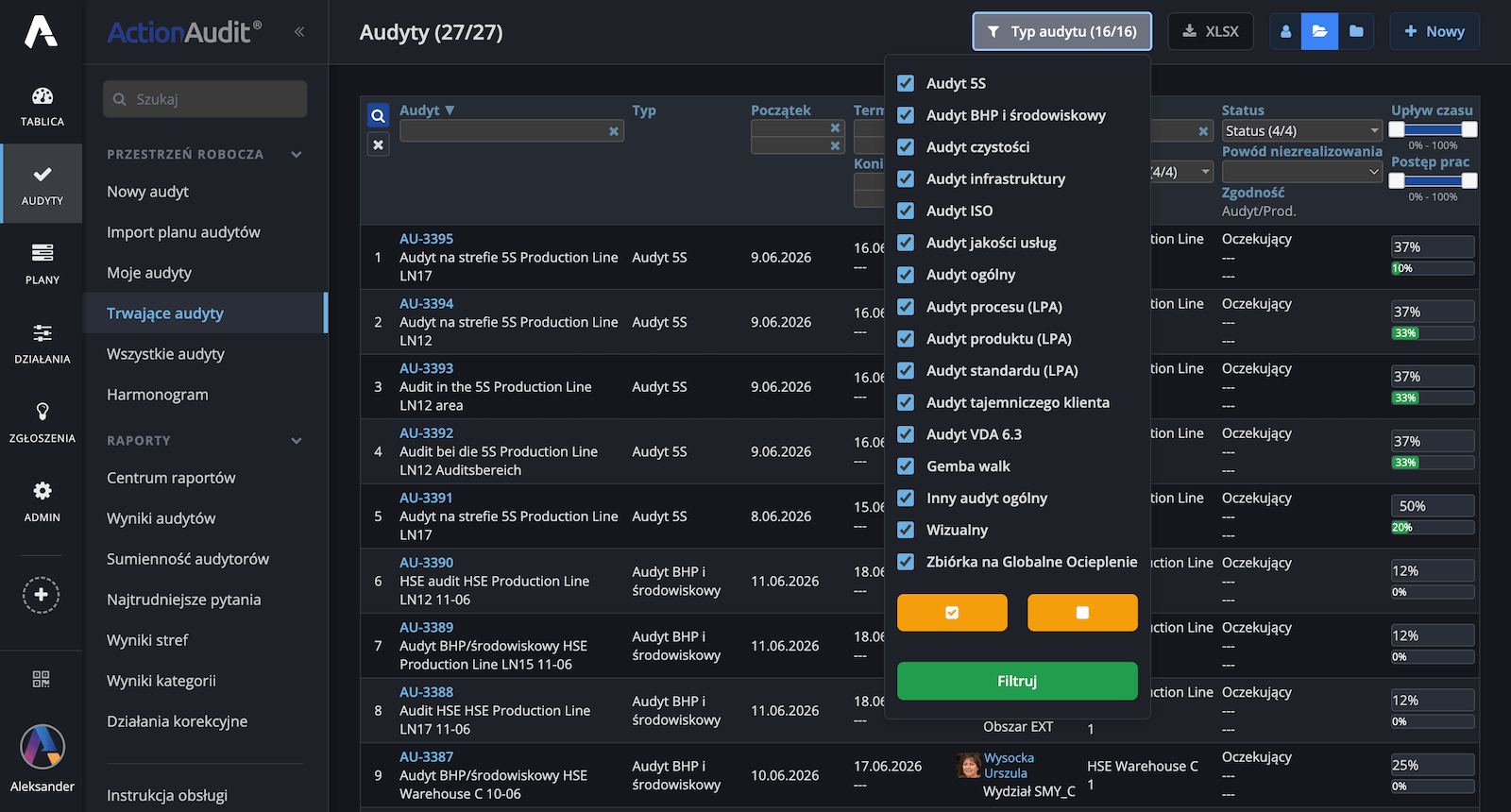The image size is (1511, 812).
Task: Click the 50% progress bar of AU-3391
Action: (1433, 506)
